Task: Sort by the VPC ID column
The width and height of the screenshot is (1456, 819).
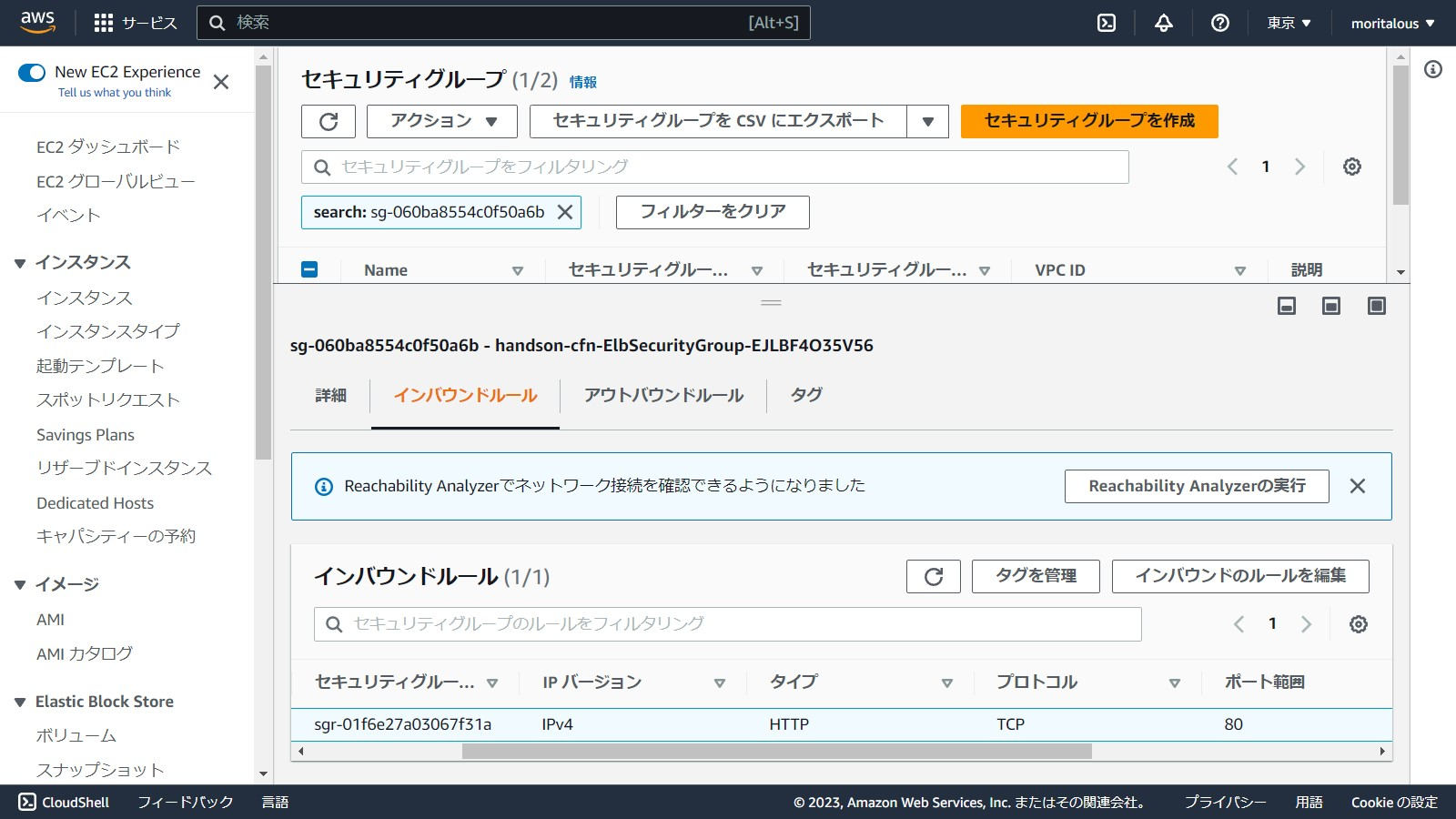Action: [x=1239, y=270]
